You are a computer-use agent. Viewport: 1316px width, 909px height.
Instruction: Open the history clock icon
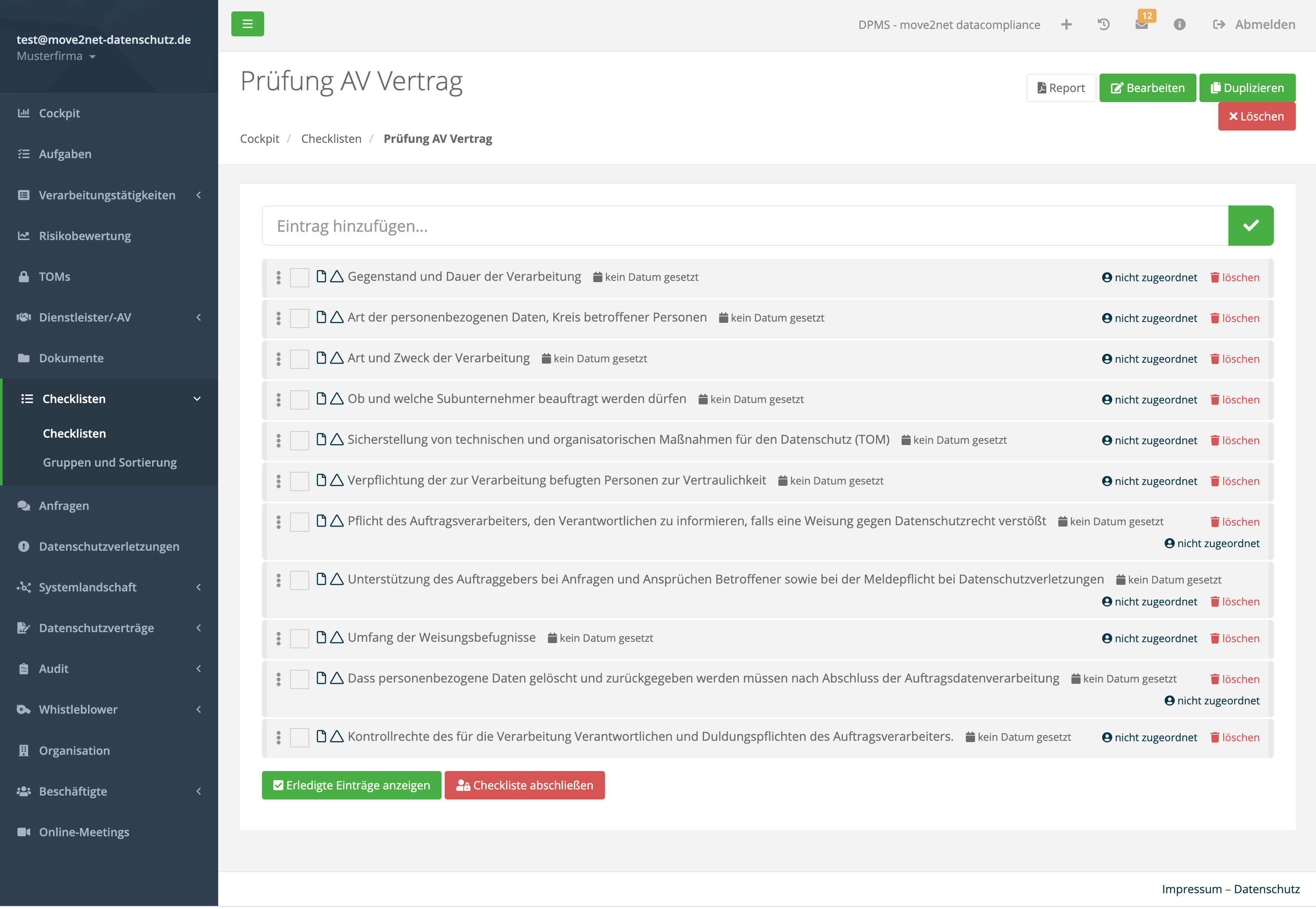pyautogui.click(x=1103, y=25)
